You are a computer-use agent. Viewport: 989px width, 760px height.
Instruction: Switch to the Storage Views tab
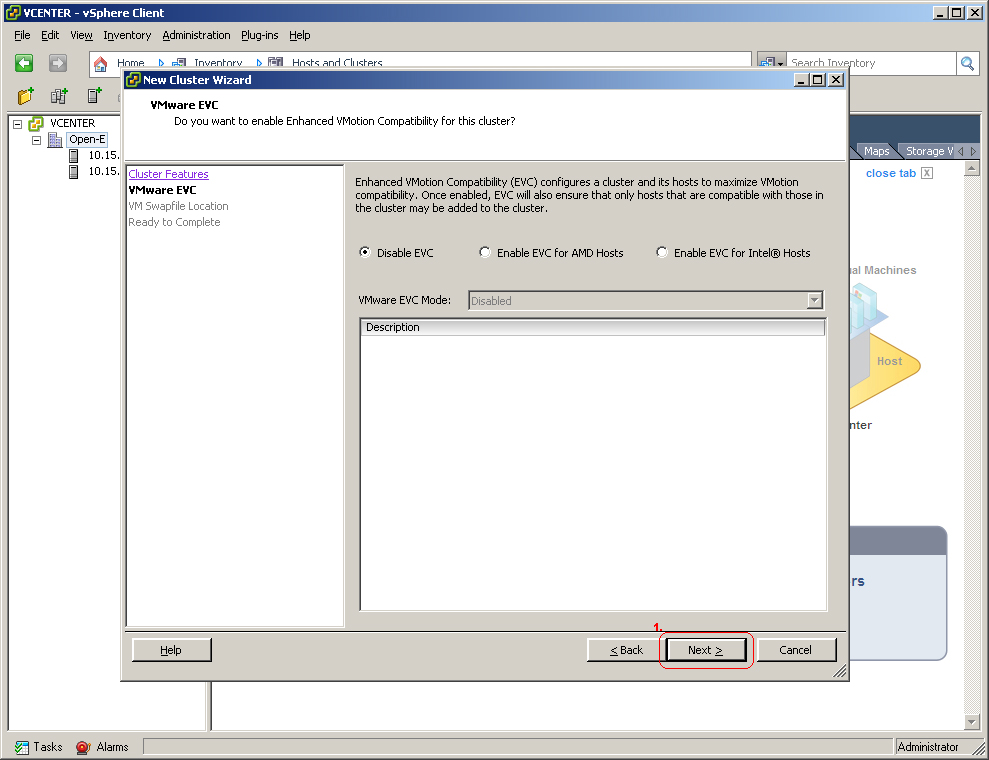pyautogui.click(x=928, y=151)
